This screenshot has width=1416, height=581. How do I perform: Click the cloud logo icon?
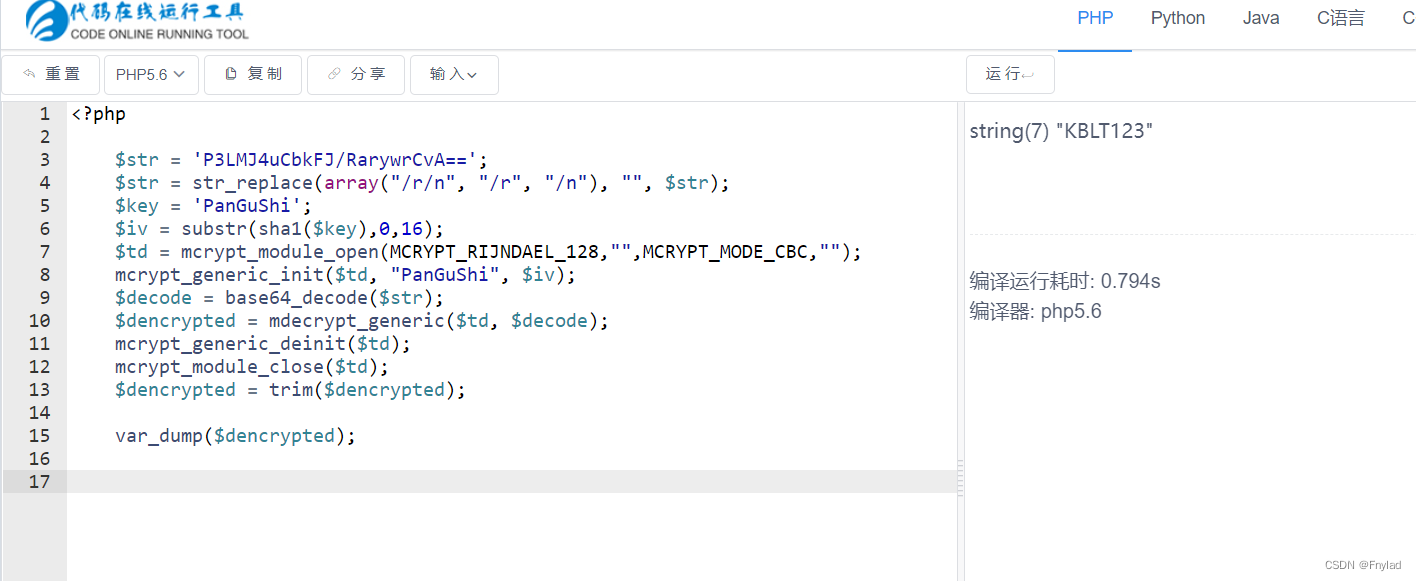[45, 21]
